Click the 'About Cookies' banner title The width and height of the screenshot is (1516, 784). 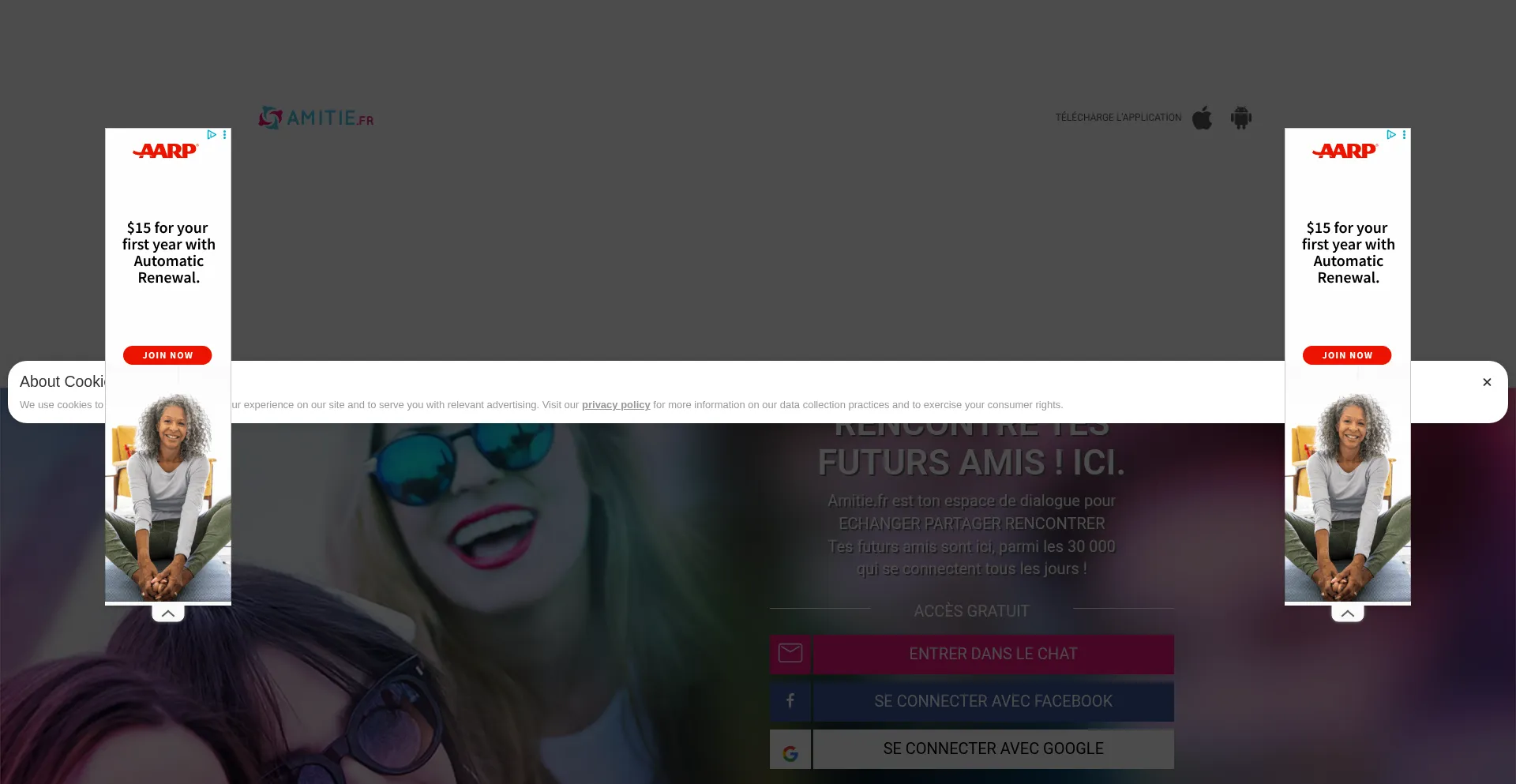pyautogui.click(x=62, y=381)
